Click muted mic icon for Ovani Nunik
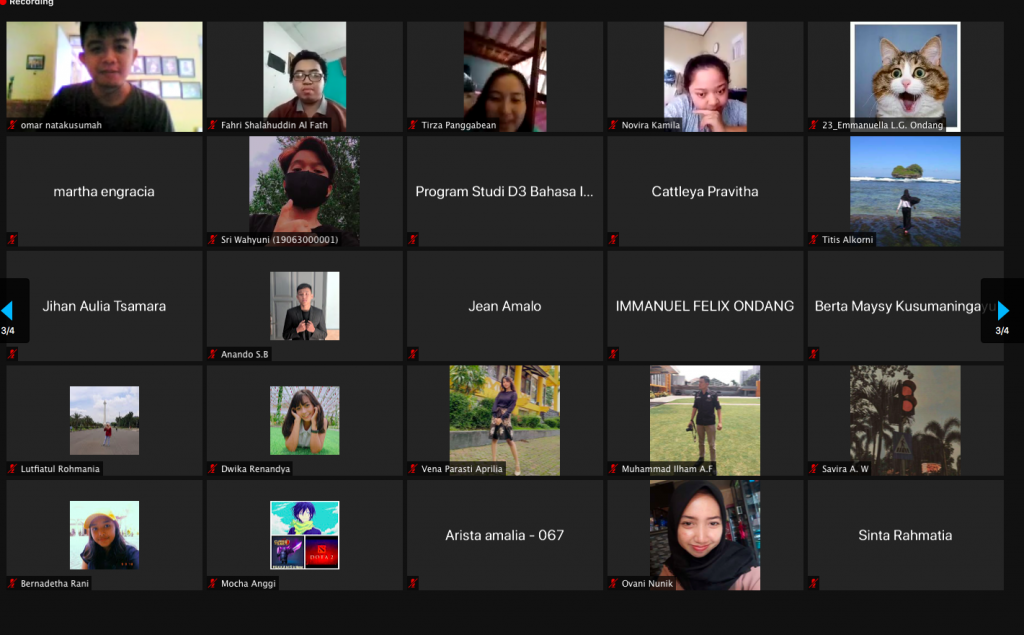Viewport: 1024px width, 635px height. 613,583
